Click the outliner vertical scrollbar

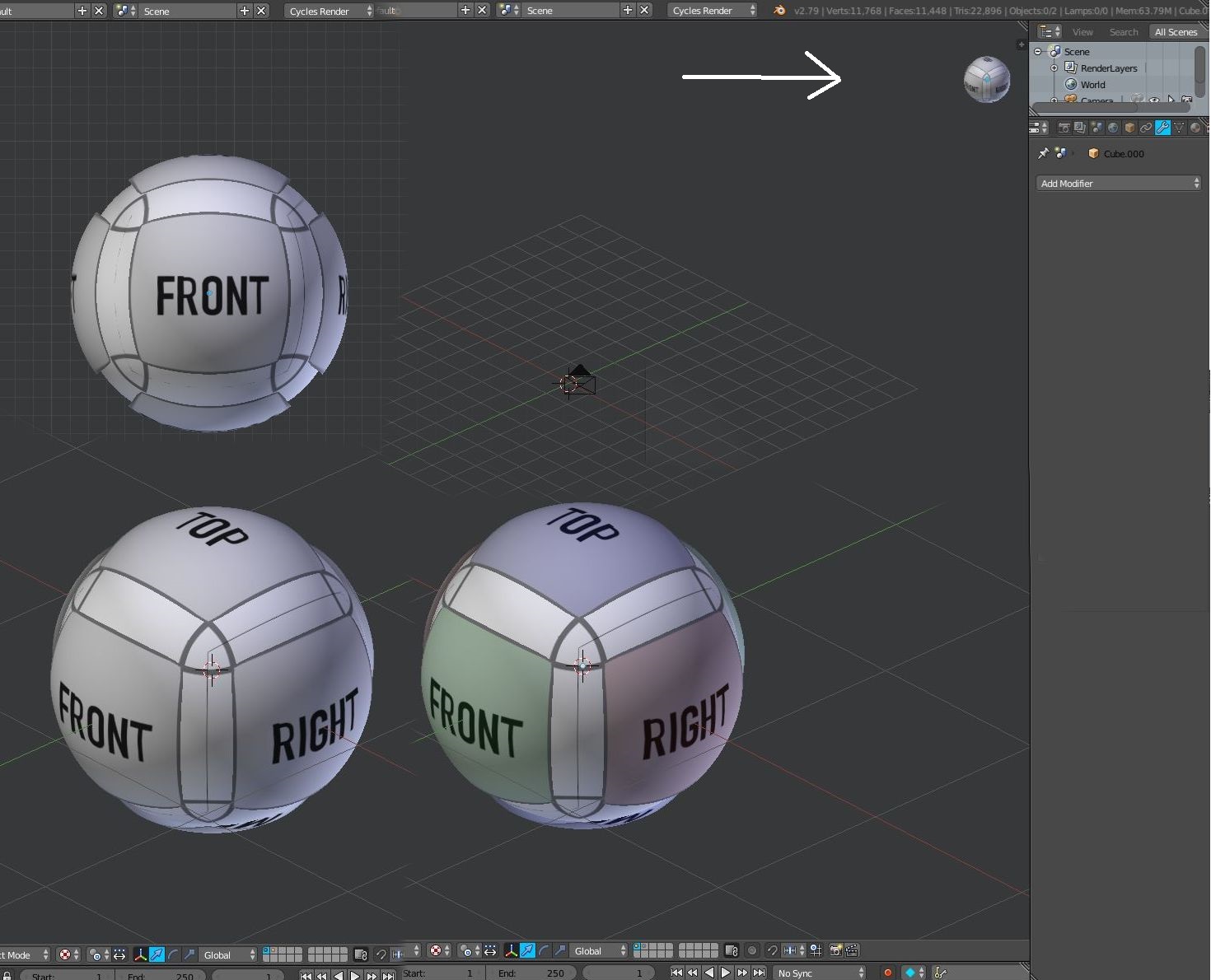pos(1200,70)
